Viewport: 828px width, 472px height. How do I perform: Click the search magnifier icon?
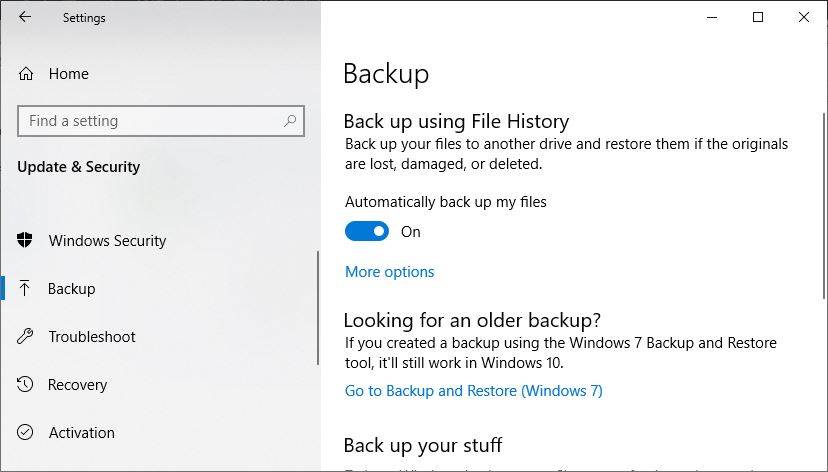coord(290,121)
